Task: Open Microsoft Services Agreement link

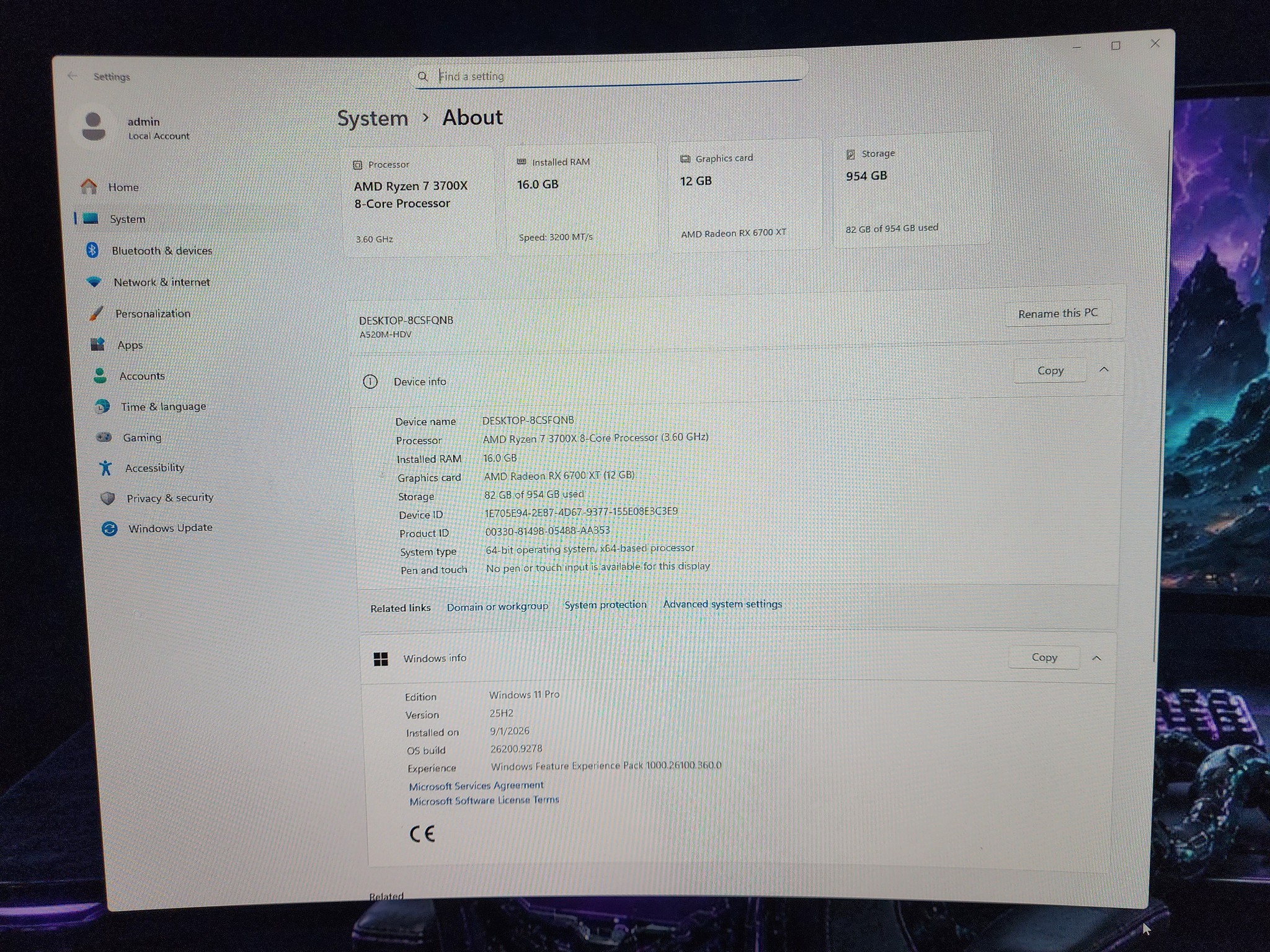Action: pos(476,786)
